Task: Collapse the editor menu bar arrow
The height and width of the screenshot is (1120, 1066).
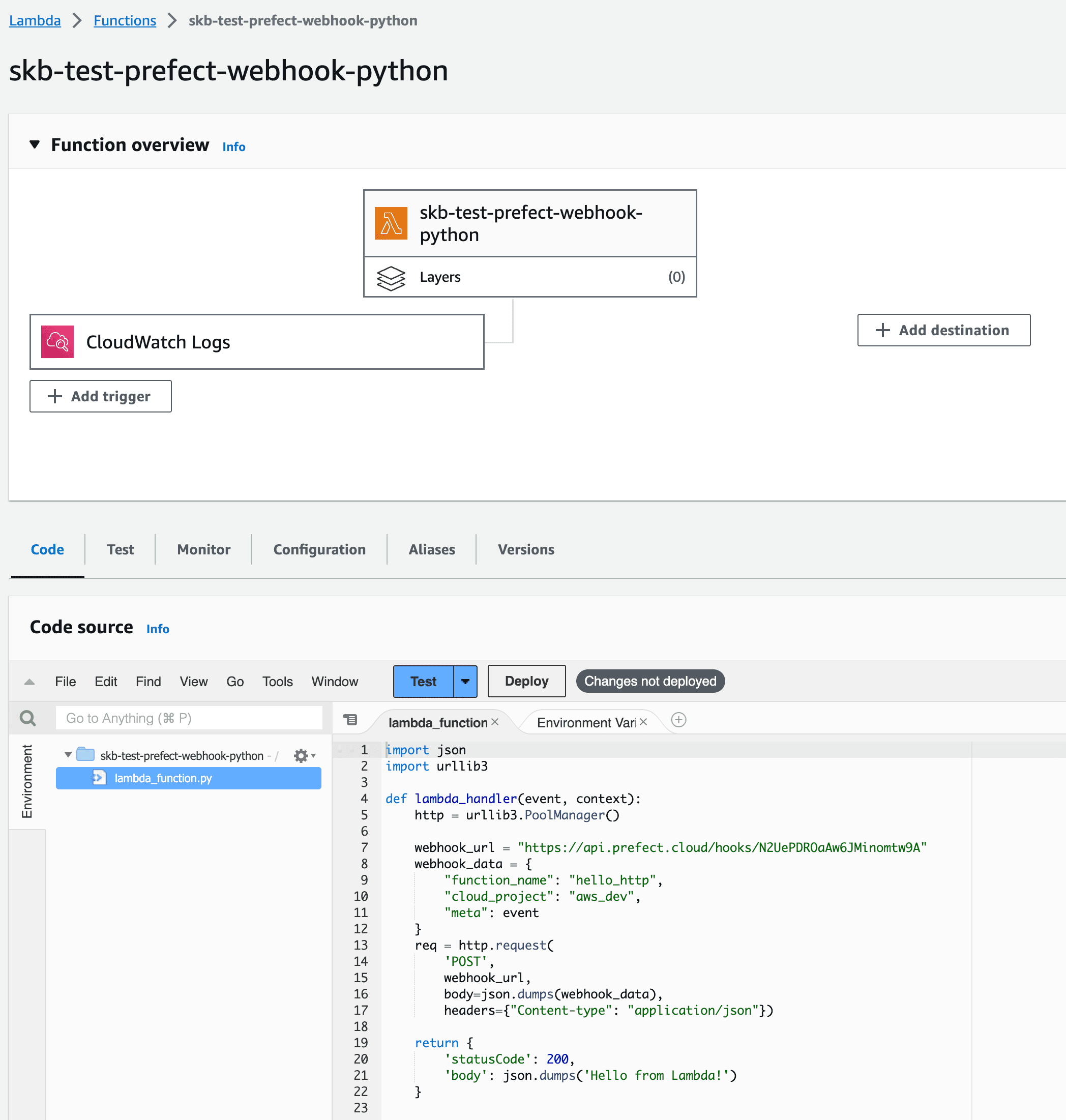Action: click(x=29, y=682)
